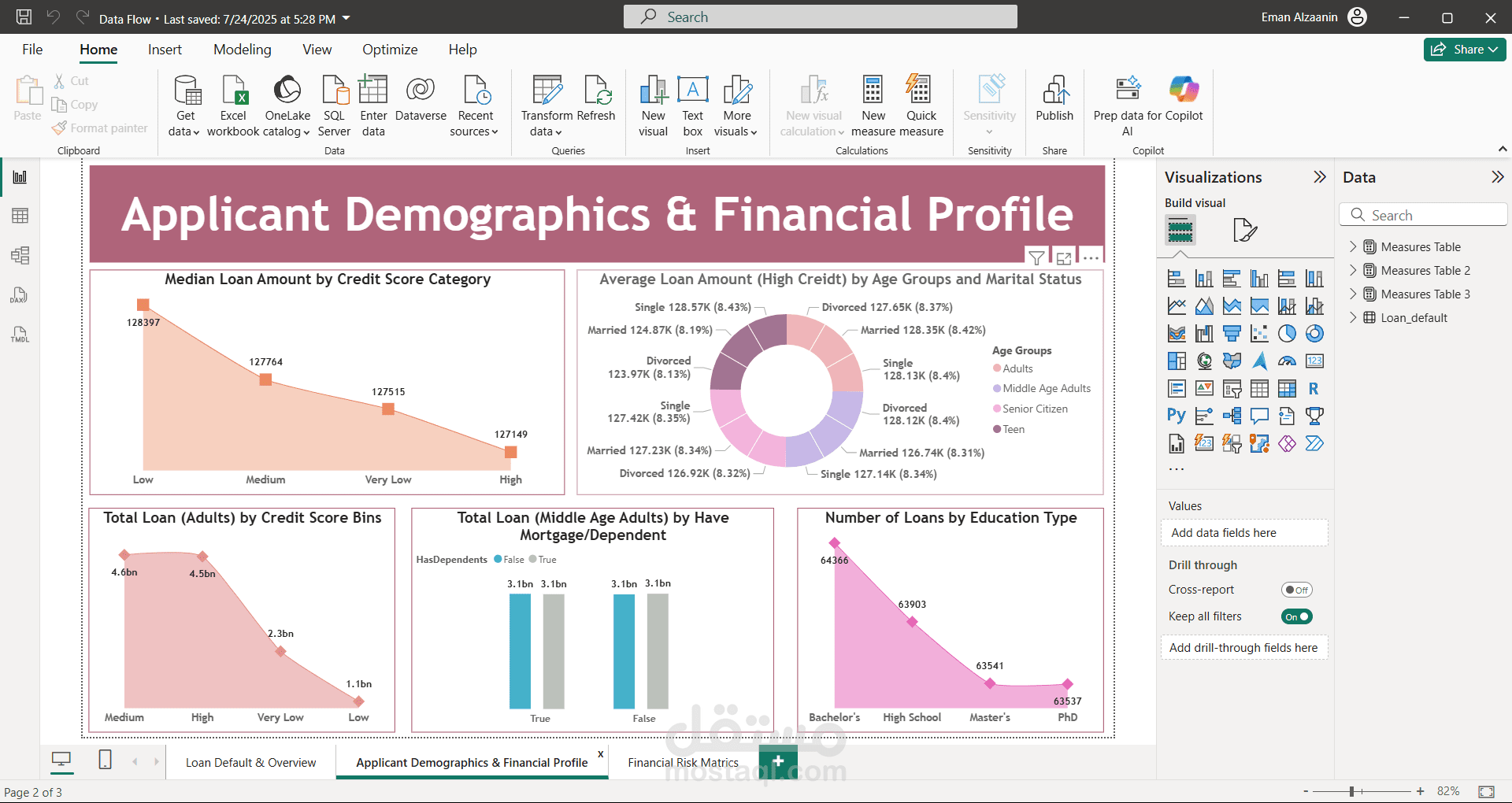Select the Python visual icon
The width and height of the screenshot is (1512, 803).
coord(1176,416)
